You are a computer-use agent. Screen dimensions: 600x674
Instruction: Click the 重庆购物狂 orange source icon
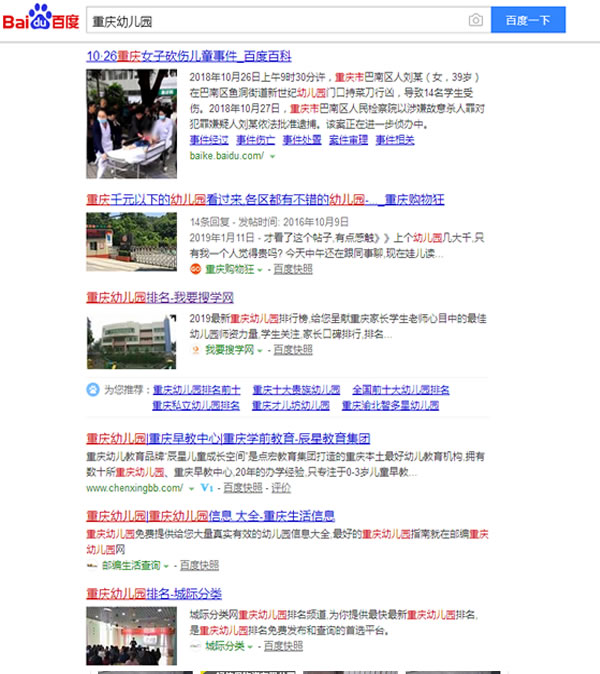[196, 269]
